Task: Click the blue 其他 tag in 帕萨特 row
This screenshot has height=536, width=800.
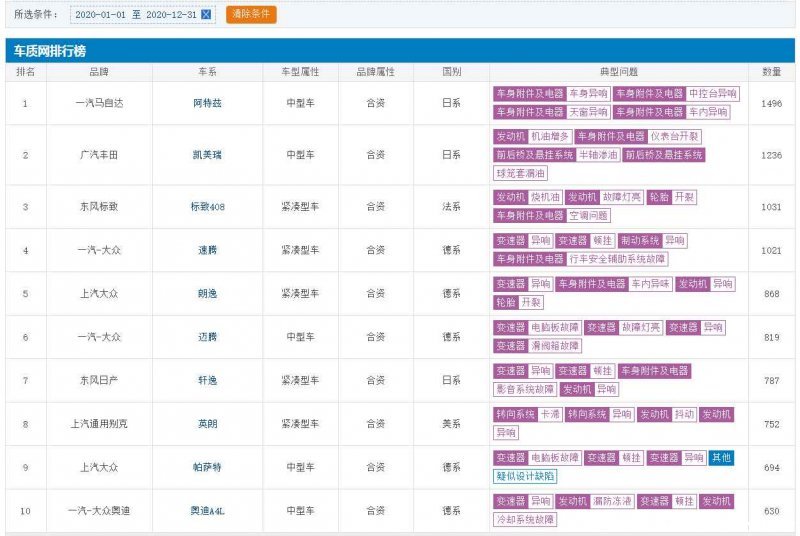Action: pos(721,458)
